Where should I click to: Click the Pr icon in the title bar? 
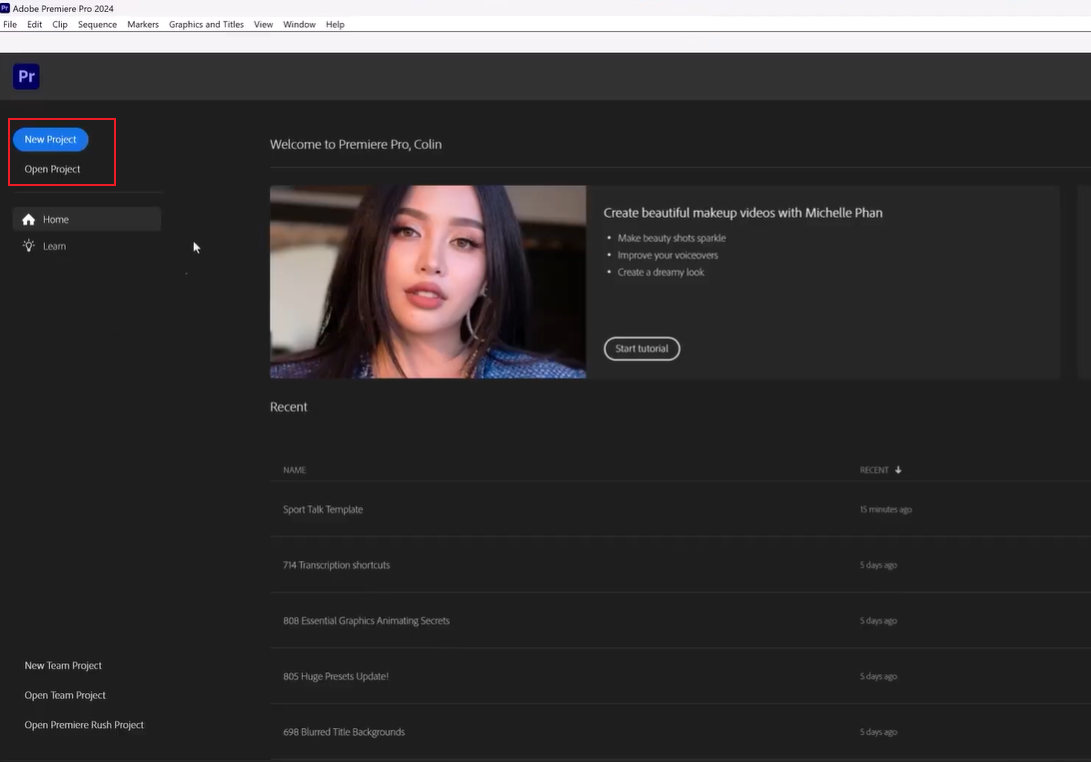pos(7,8)
